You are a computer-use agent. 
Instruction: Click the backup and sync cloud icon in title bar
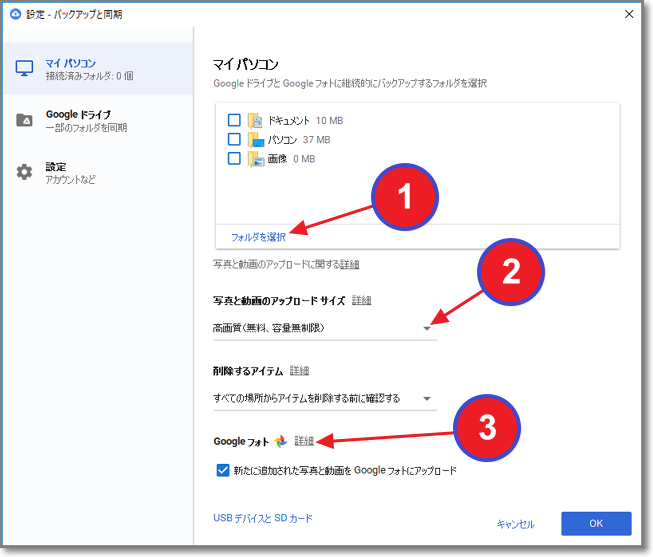point(16,15)
